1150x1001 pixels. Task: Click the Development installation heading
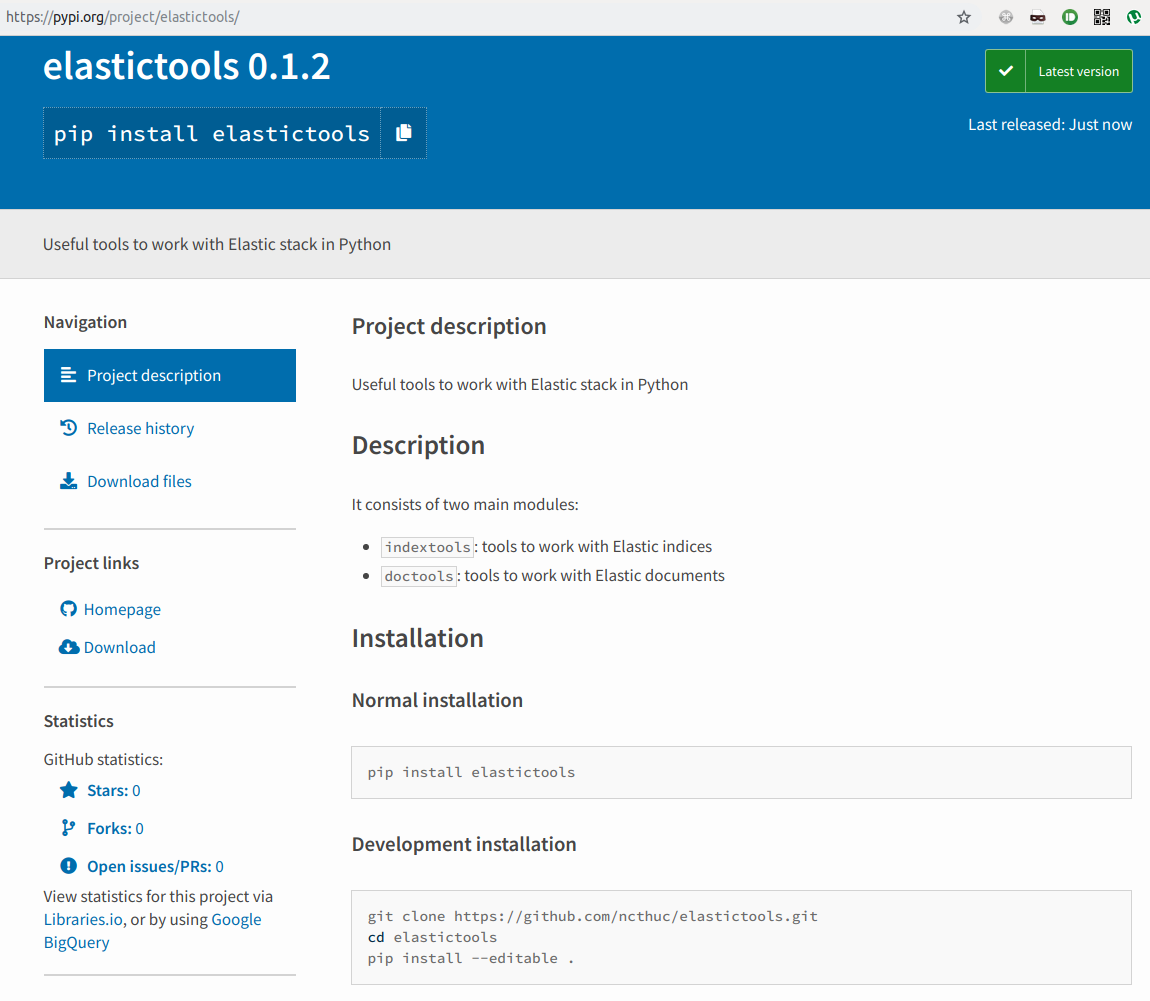click(x=464, y=844)
